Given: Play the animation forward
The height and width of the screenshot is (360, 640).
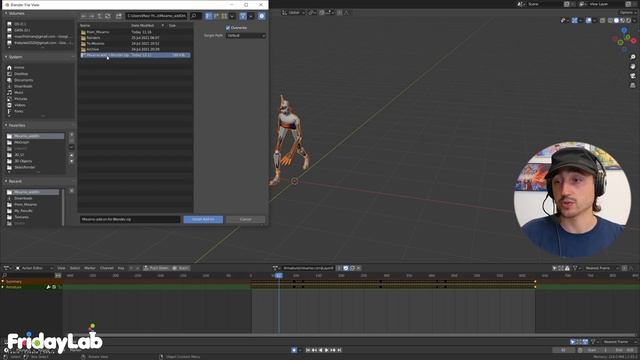Looking at the screenshot, I should pyautogui.click(x=327, y=350).
